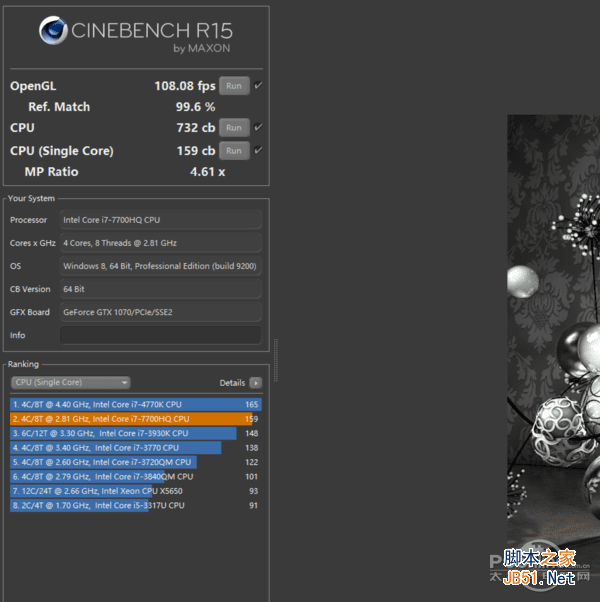The height and width of the screenshot is (602, 600).
Task: Select ranking row Intel Core i7-3930K CPU
Action: coord(136,433)
